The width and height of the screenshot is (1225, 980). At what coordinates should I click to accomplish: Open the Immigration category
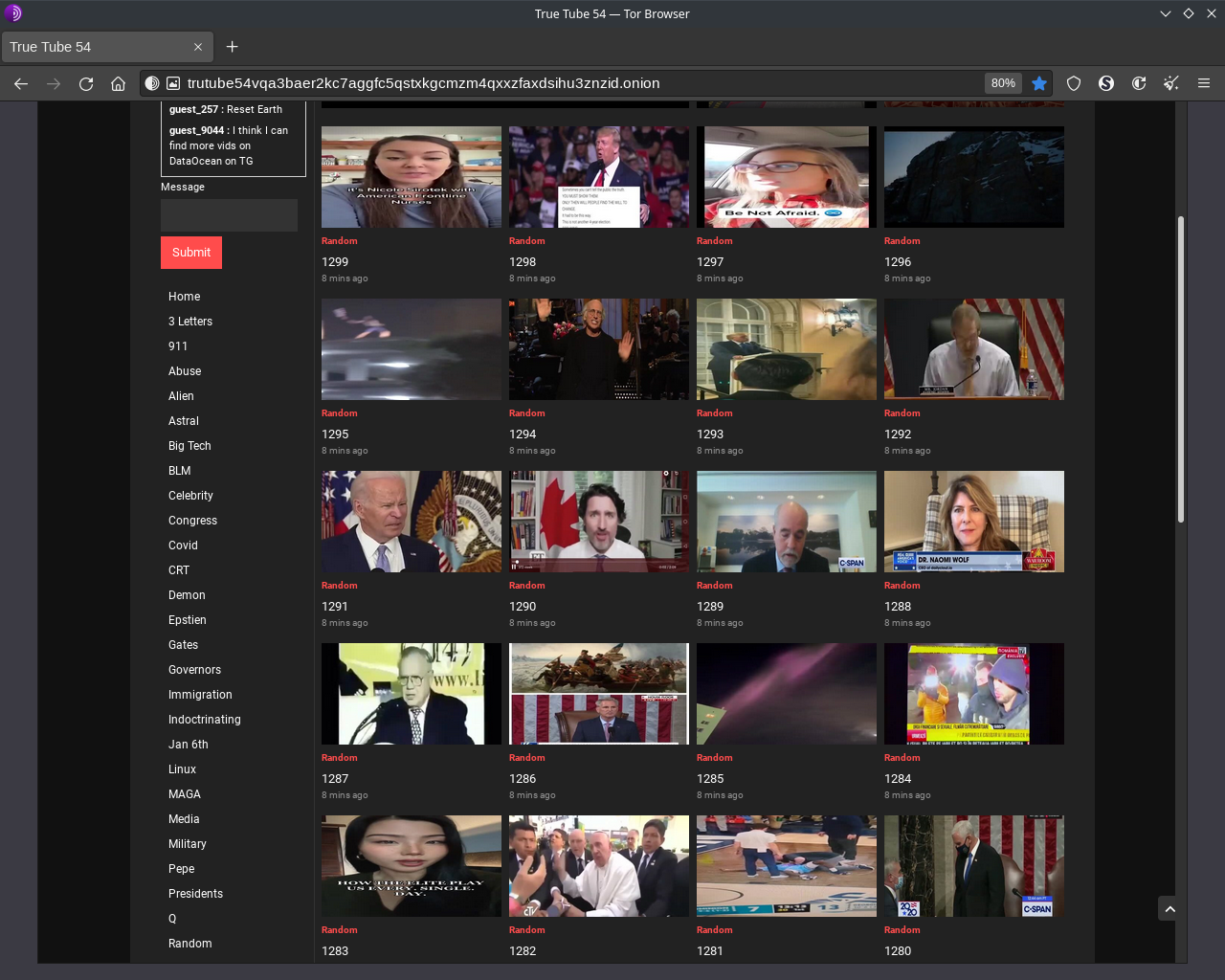click(200, 695)
